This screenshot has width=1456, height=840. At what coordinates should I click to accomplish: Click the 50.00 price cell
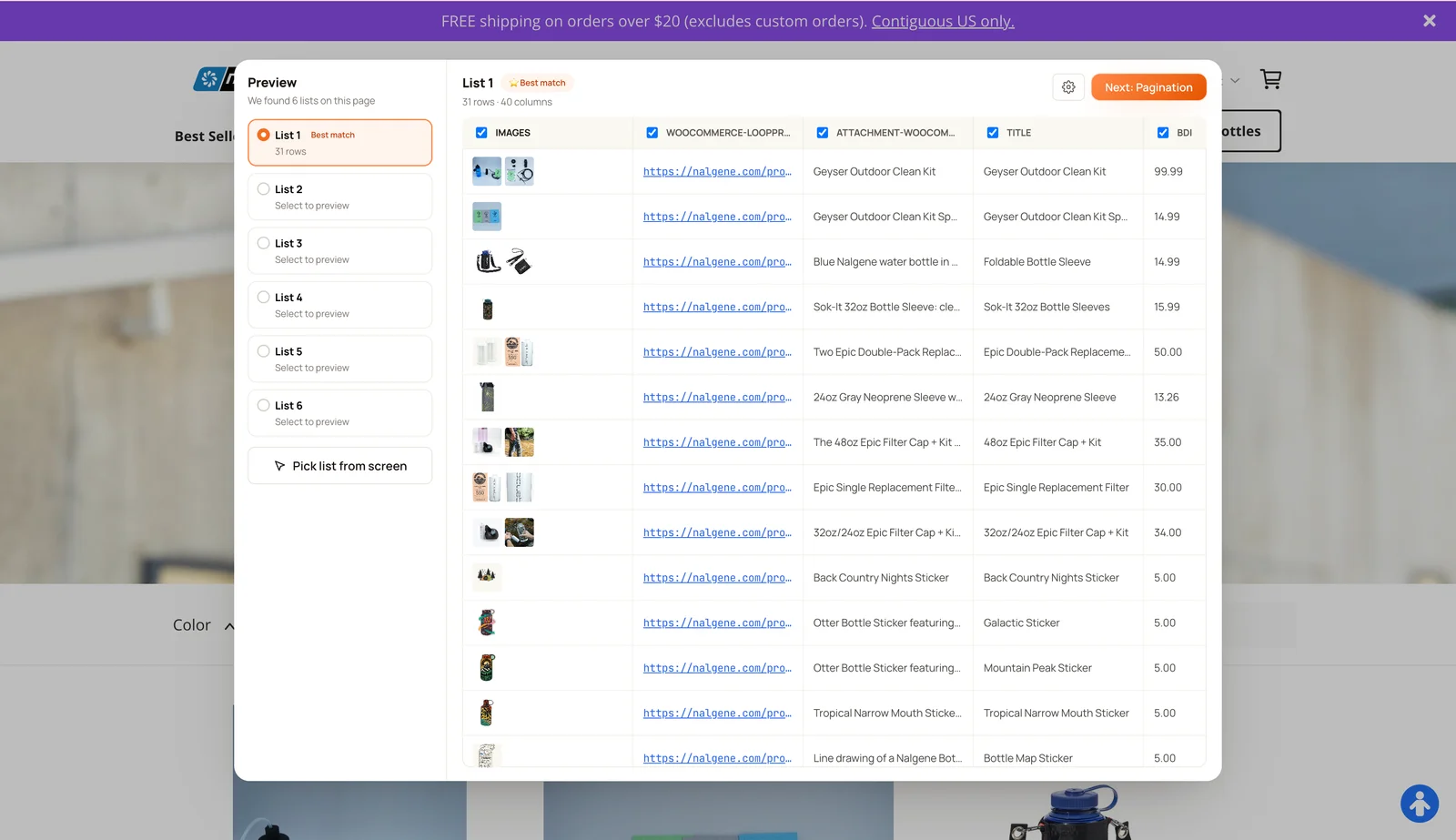[1168, 352]
